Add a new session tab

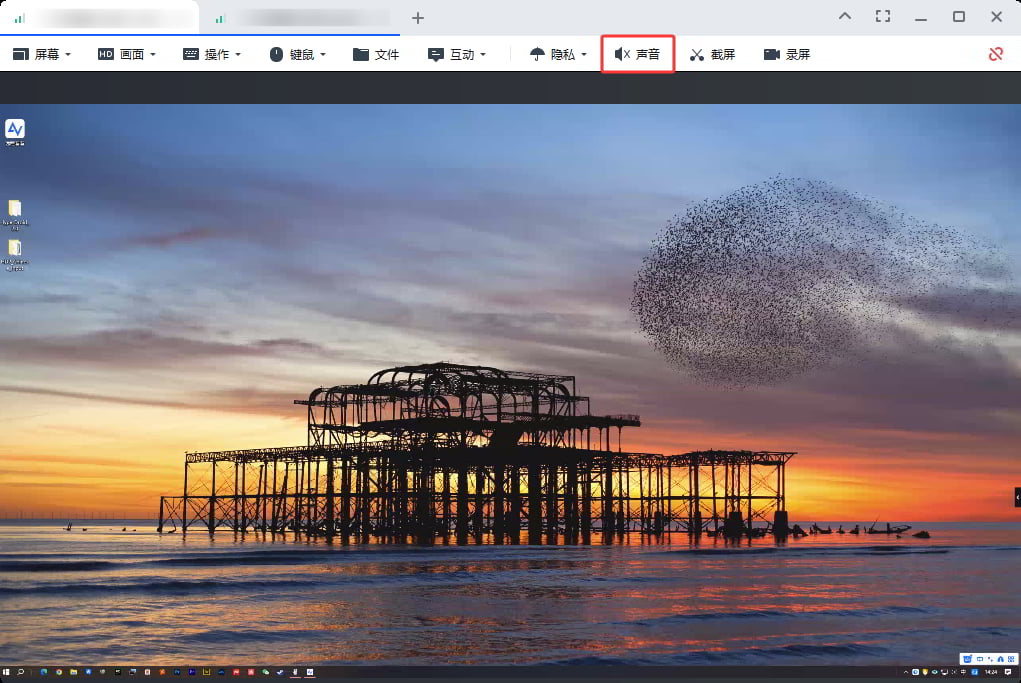[x=418, y=17]
